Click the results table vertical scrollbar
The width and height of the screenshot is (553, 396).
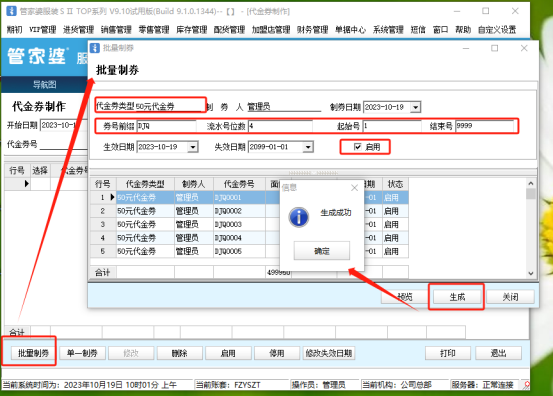(530, 229)
